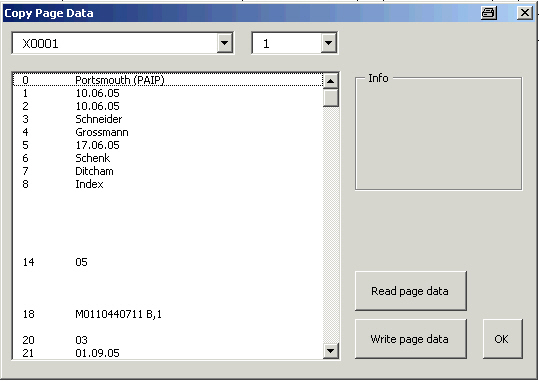Image resolution: width=539 pixels, height=382 pixels.
Task: Click the list scrollbar up arrow
Action: [330, 81]
